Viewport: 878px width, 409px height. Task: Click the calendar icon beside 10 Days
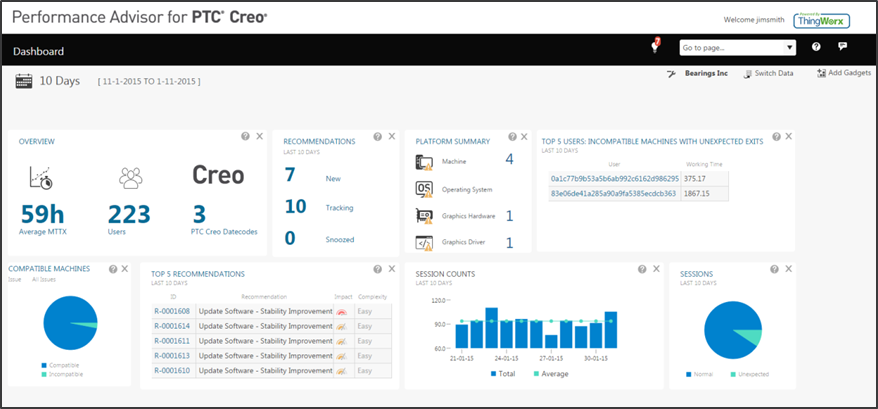tap(24, 81)
